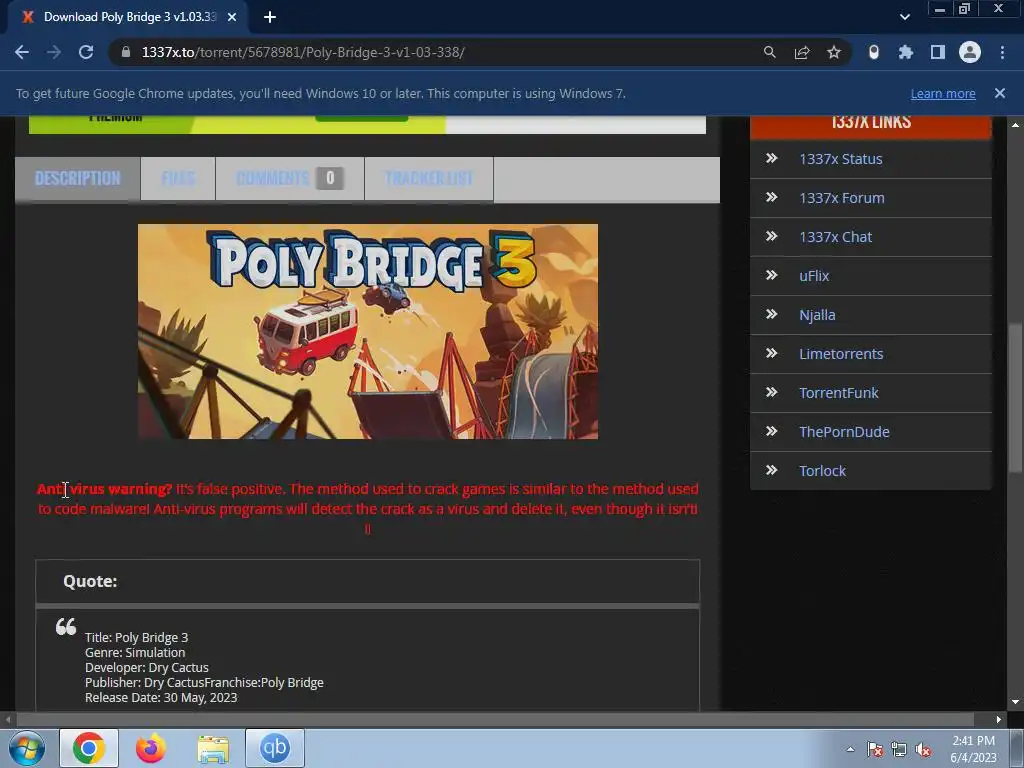The height and width of the screenshot is (768, 1024).
Task: Share this page icon
Action: pyautogui.click(x=802, y=52)
